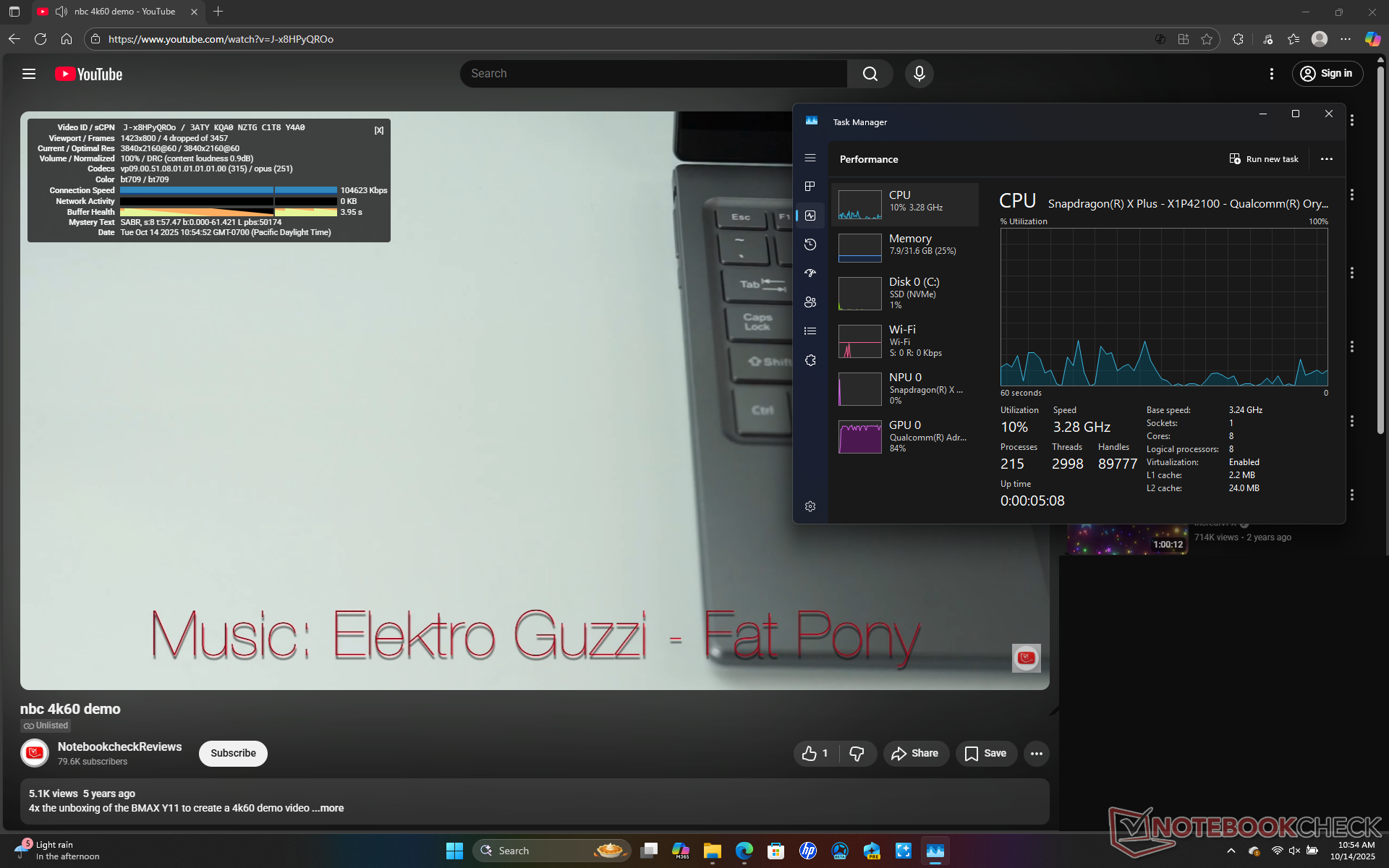Open Task Manager Processes page icon

point(810,187)
